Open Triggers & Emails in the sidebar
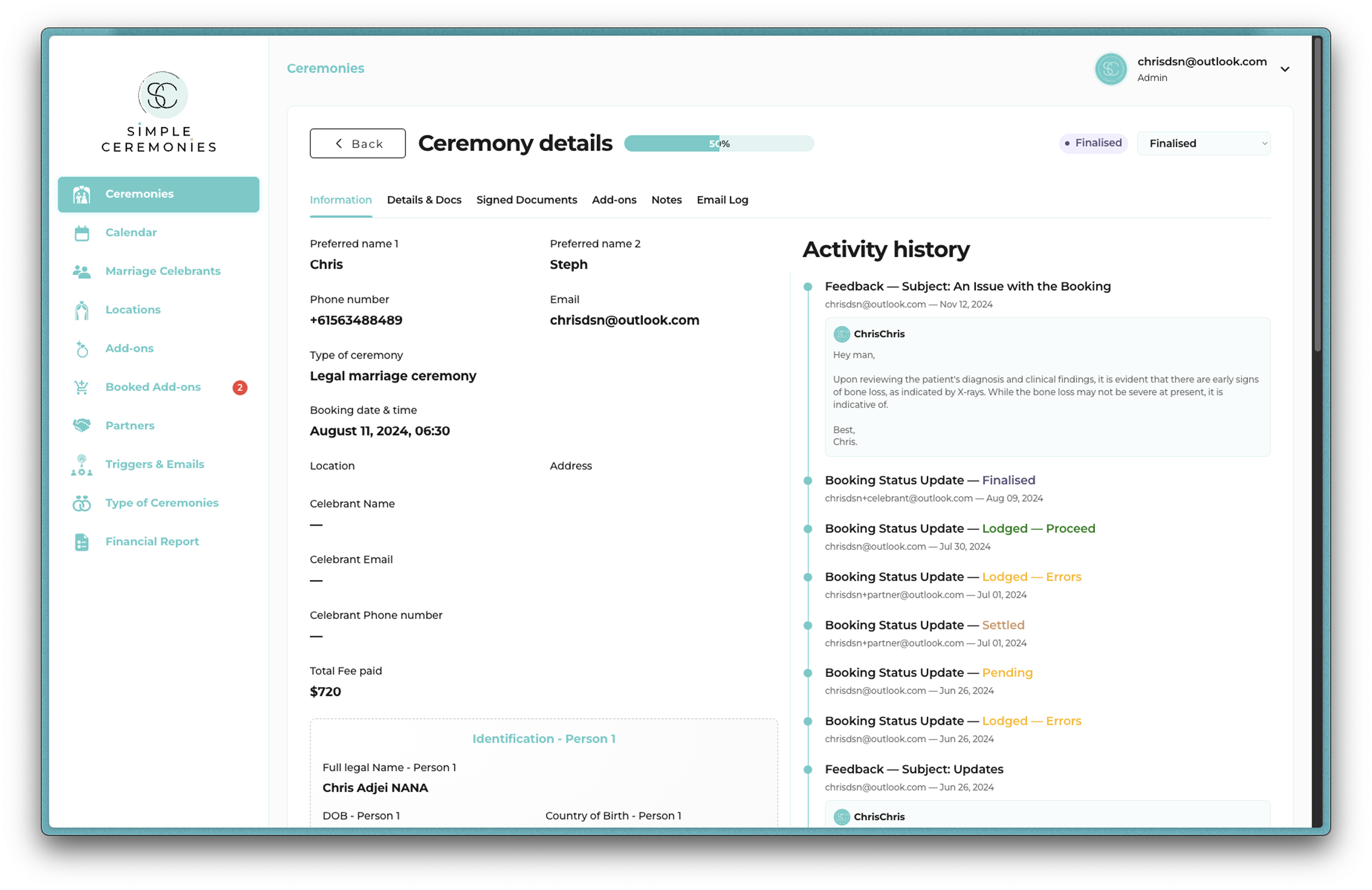1372x890 pixels. (159, 464)
